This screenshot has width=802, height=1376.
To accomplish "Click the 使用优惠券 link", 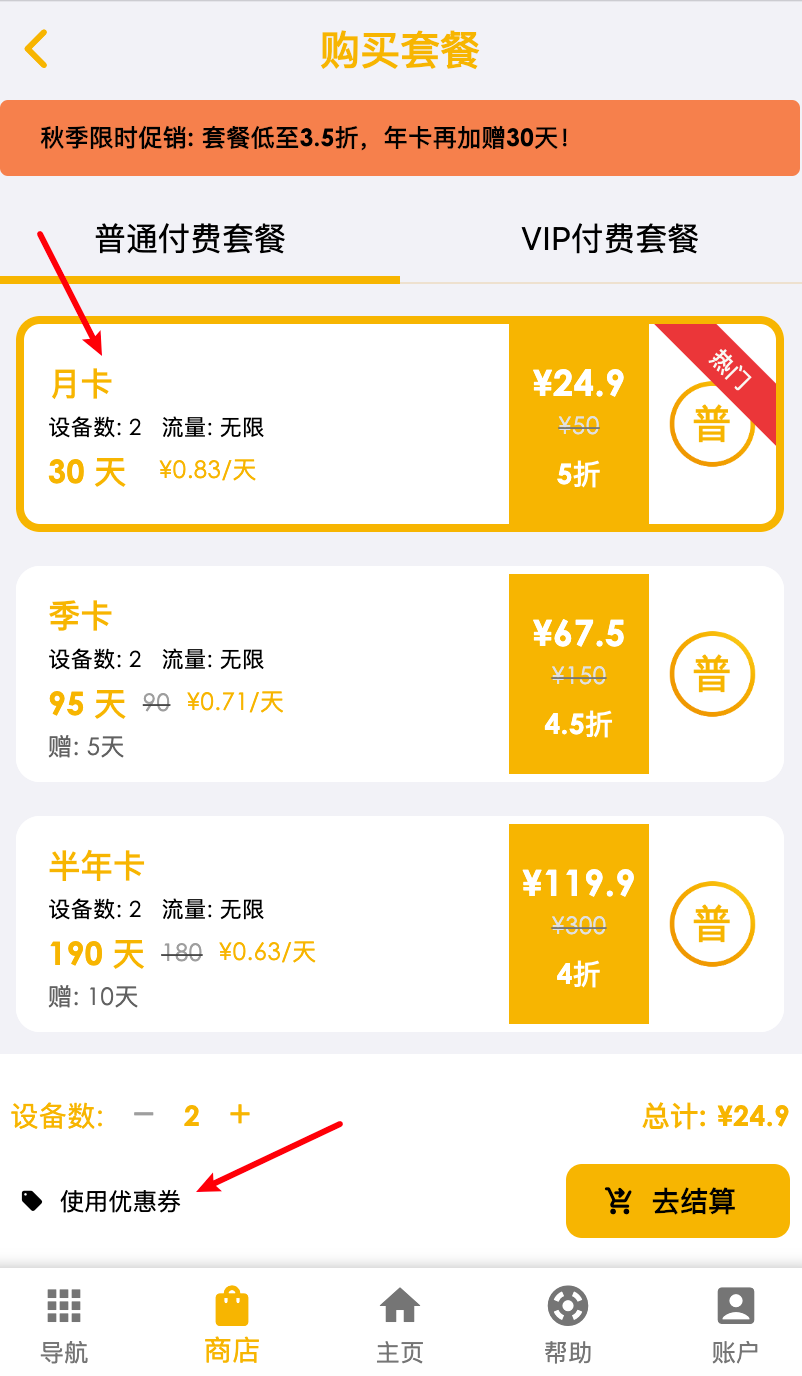I will click(120, 1201).
